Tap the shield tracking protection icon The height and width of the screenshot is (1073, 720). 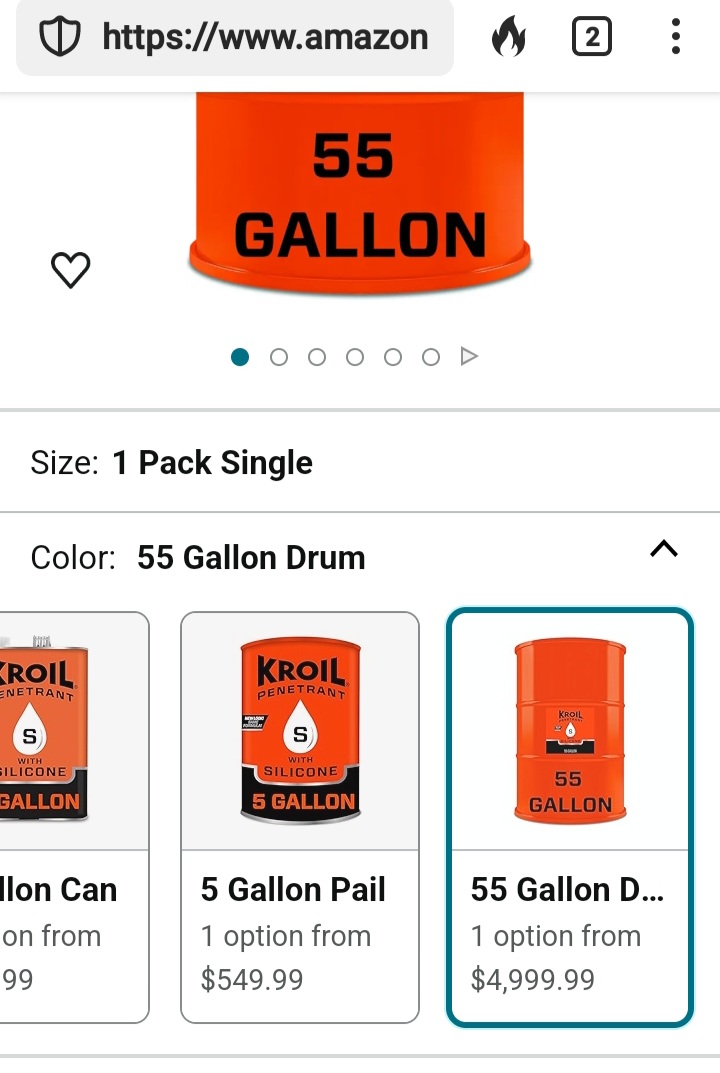point(58,38)
